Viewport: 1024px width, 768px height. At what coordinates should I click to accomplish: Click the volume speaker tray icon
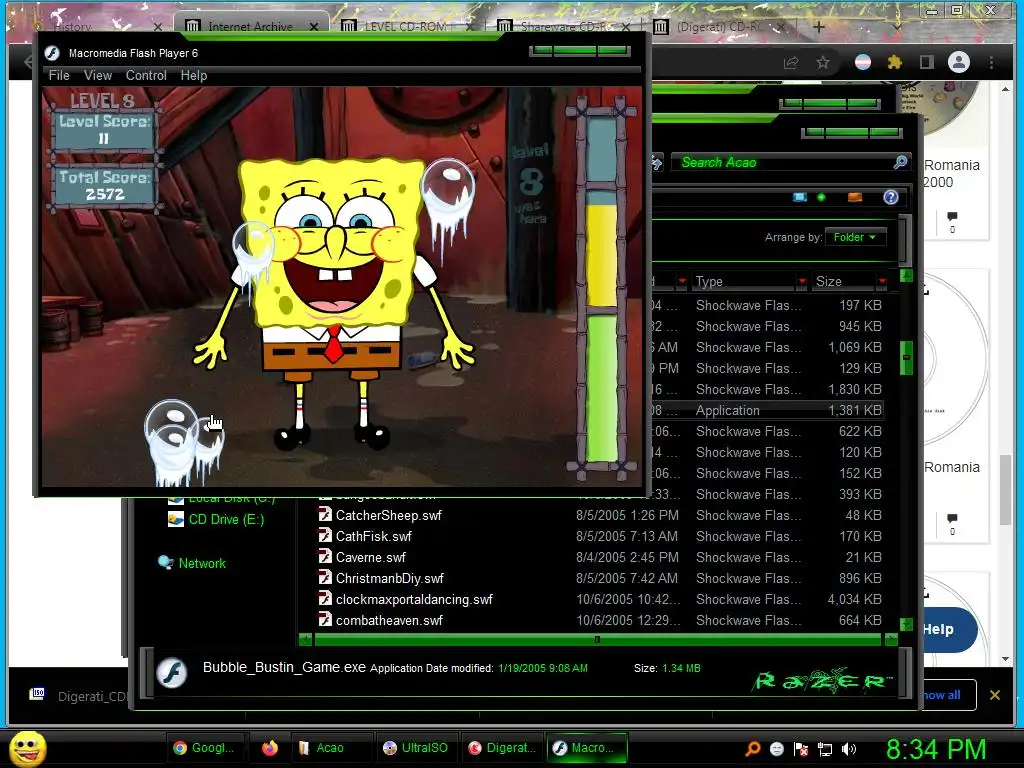[849, 749]
